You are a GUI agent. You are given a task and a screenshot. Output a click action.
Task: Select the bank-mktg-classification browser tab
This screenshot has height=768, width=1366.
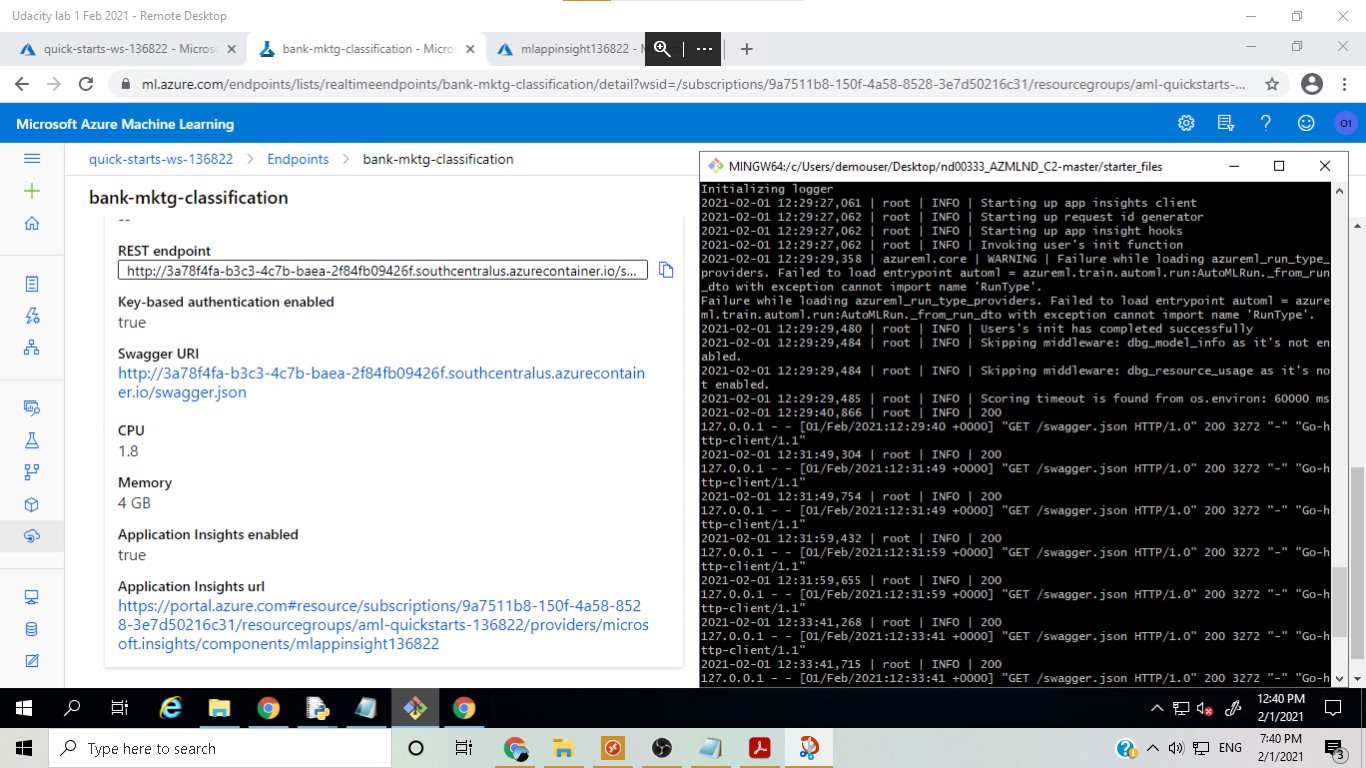tap(366, 48)
